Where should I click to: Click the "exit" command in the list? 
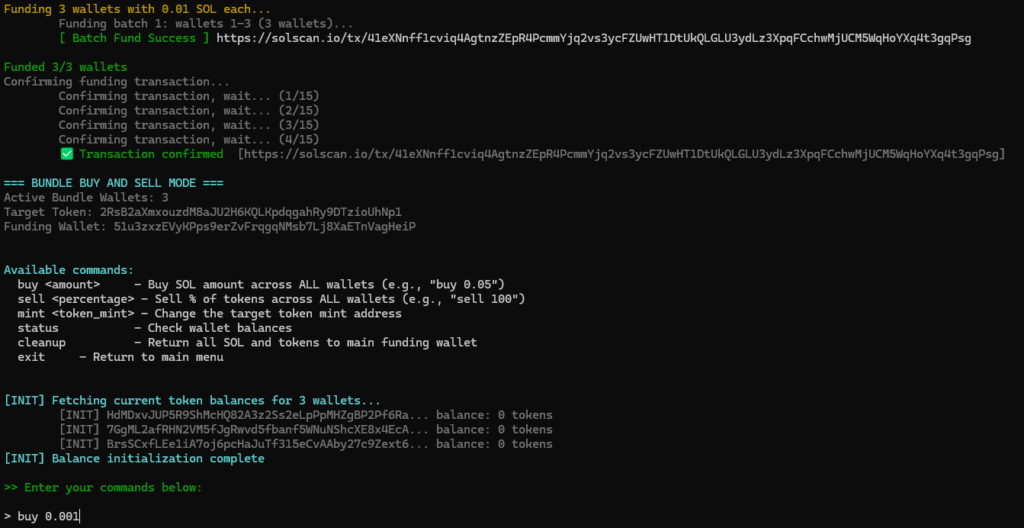pos(31,357)
